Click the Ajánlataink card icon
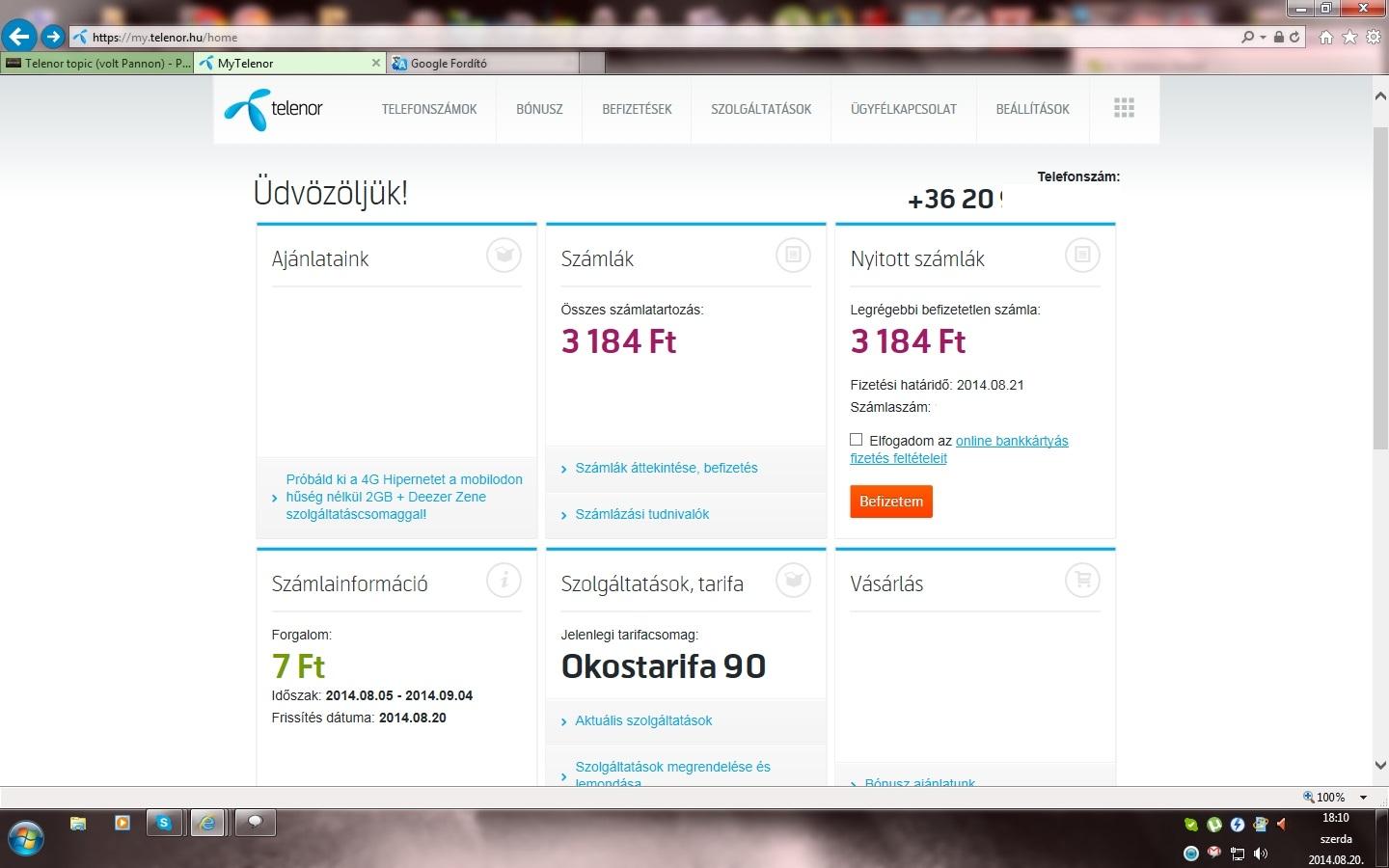 click(504, 255)
